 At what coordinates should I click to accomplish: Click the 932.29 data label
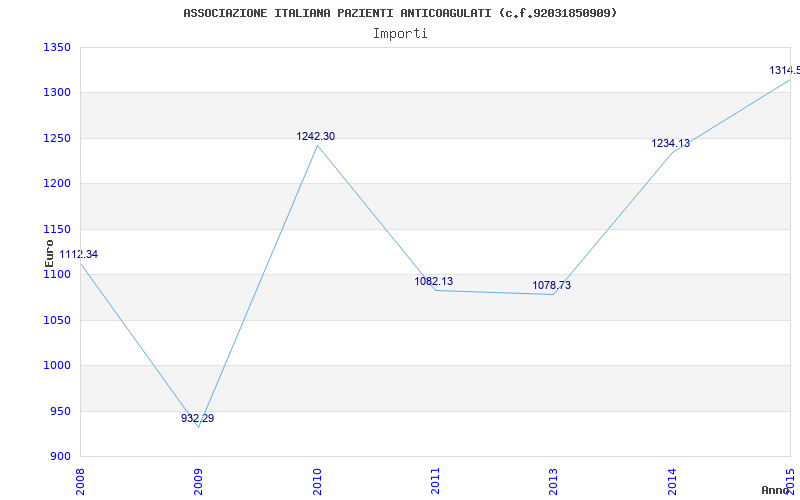pyautogui.click(x=197, y=418)
